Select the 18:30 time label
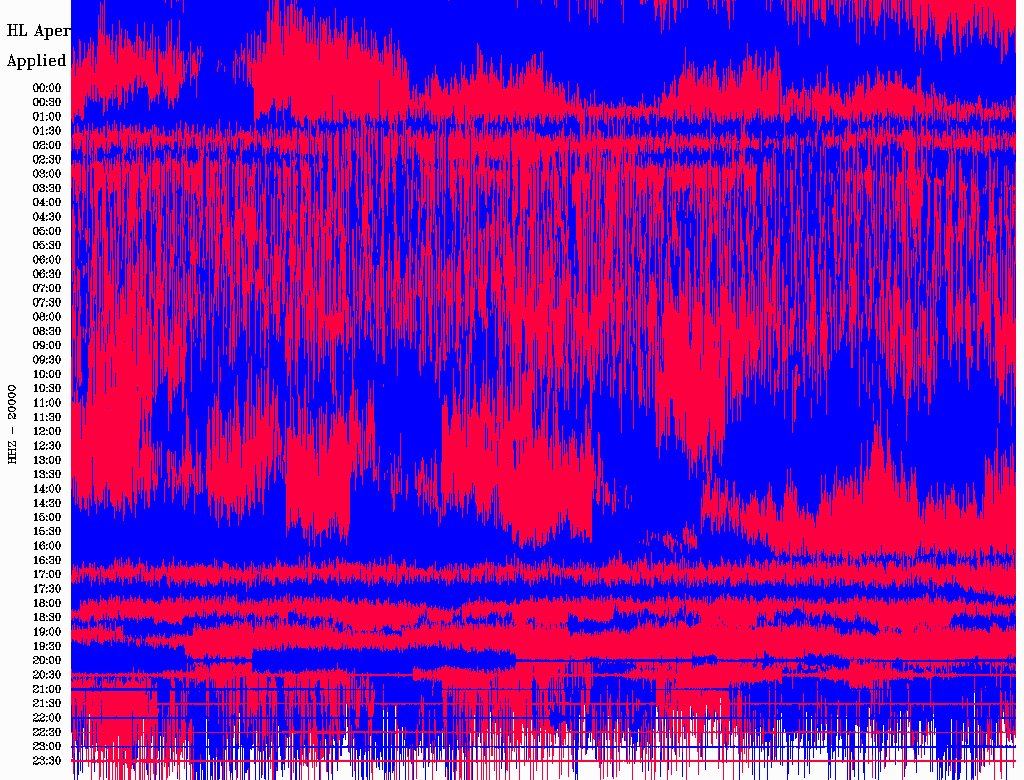The height and width of the screenshot is (780, 1024). coord(47,617)
